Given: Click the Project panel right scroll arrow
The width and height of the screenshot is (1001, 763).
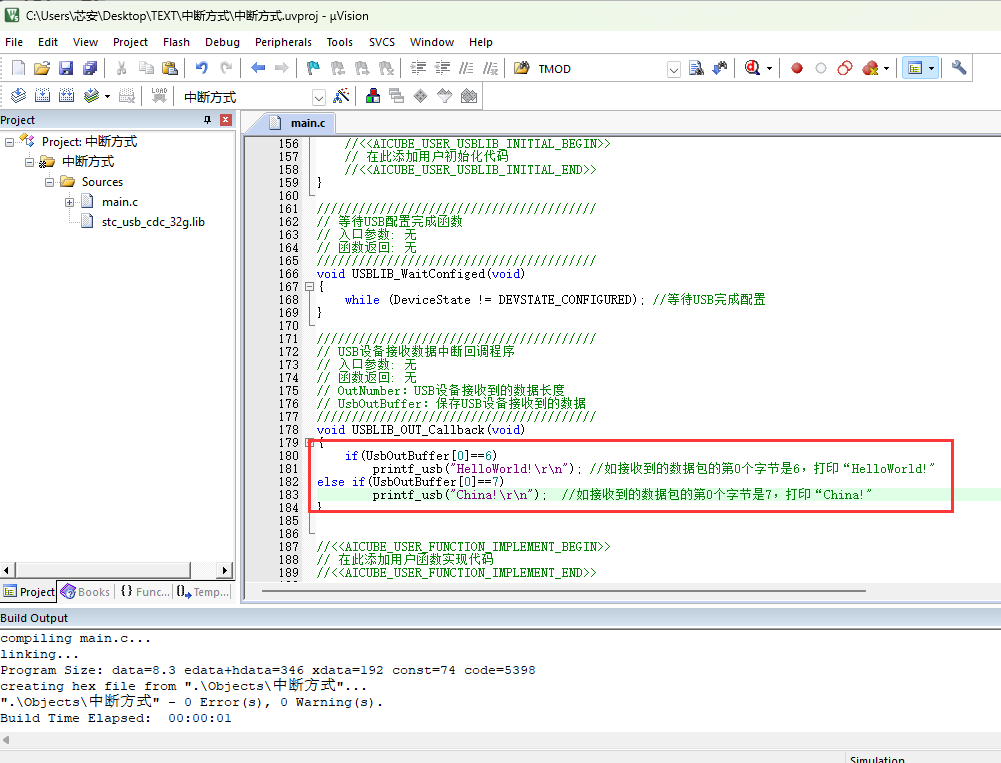Looking at the screenshot, I should pyautogui.click(x=225, y=570).
